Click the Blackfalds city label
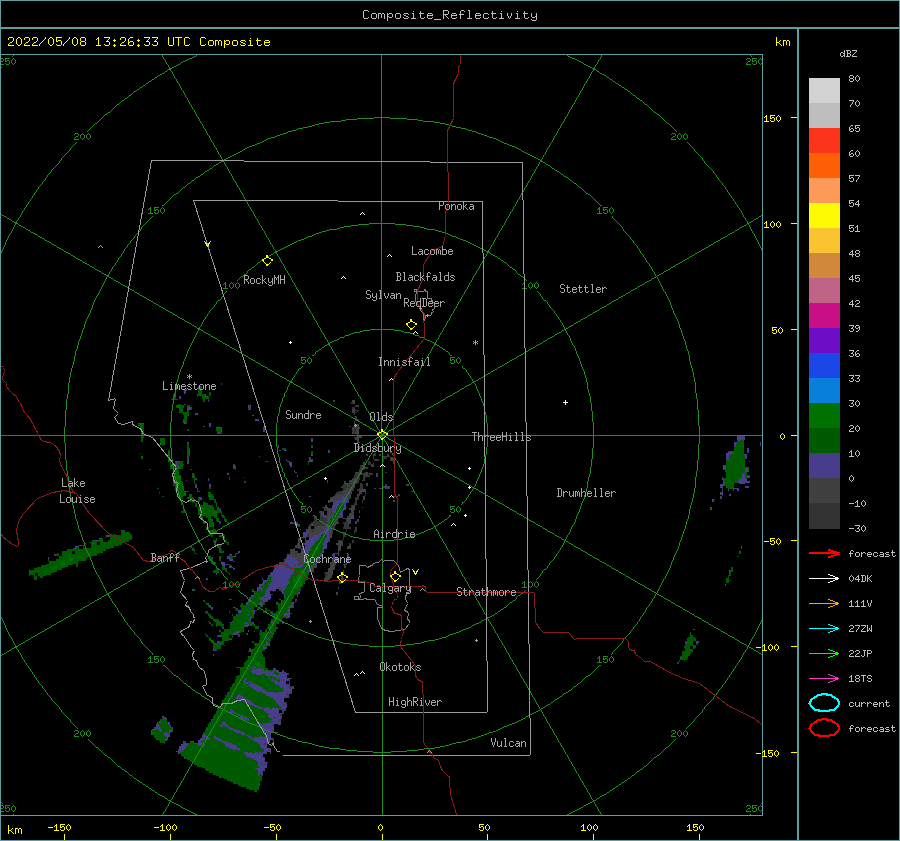 [425, 277]
